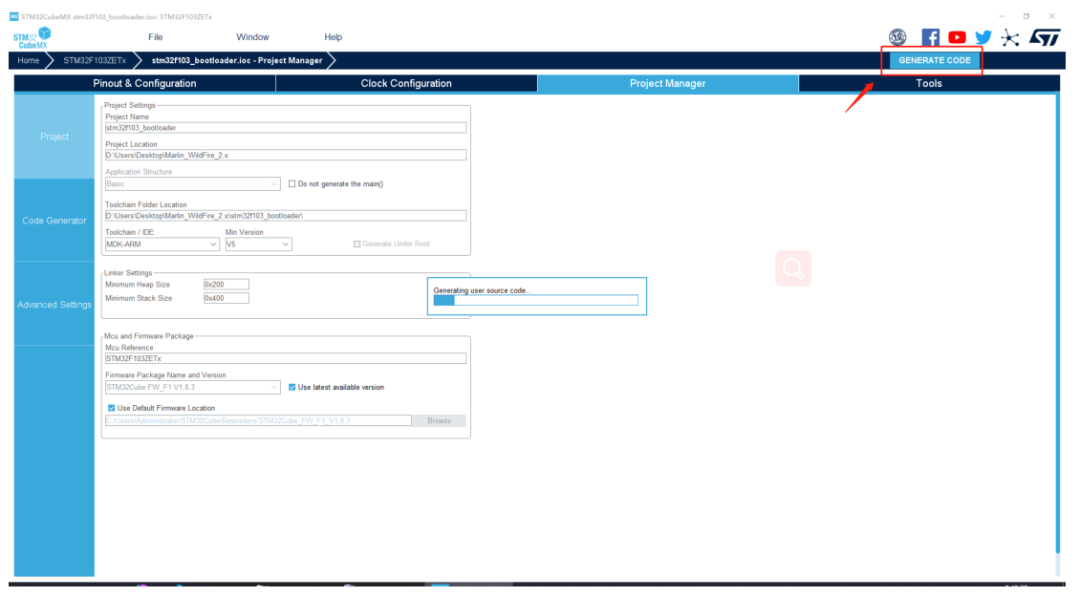The height and width of the screenshot is (597, 1080).
Task: Click the magnifier search overlay icon
Action: (793, 269)
